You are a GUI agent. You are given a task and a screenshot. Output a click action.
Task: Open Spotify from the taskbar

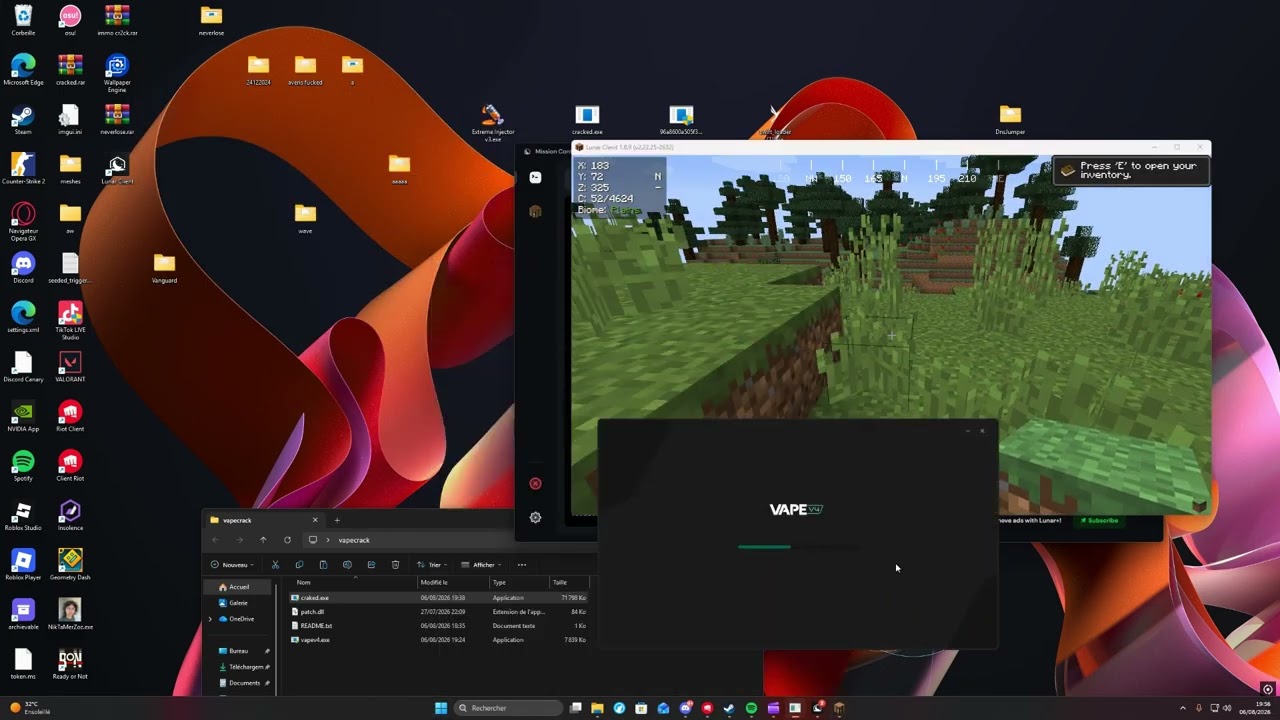click(751, 708)
